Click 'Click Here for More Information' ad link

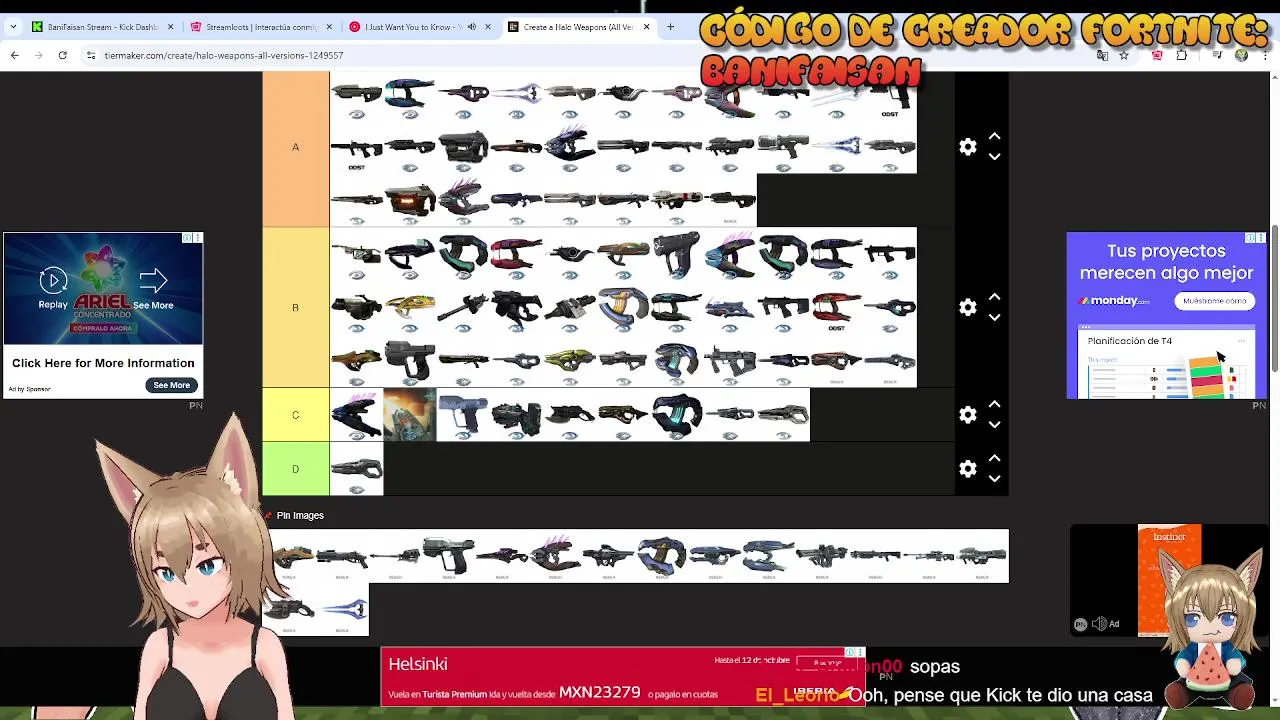click(x=103, y=363)
